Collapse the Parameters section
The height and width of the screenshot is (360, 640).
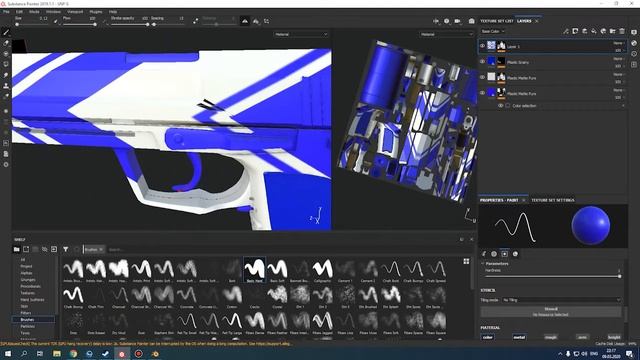(483, 264)
